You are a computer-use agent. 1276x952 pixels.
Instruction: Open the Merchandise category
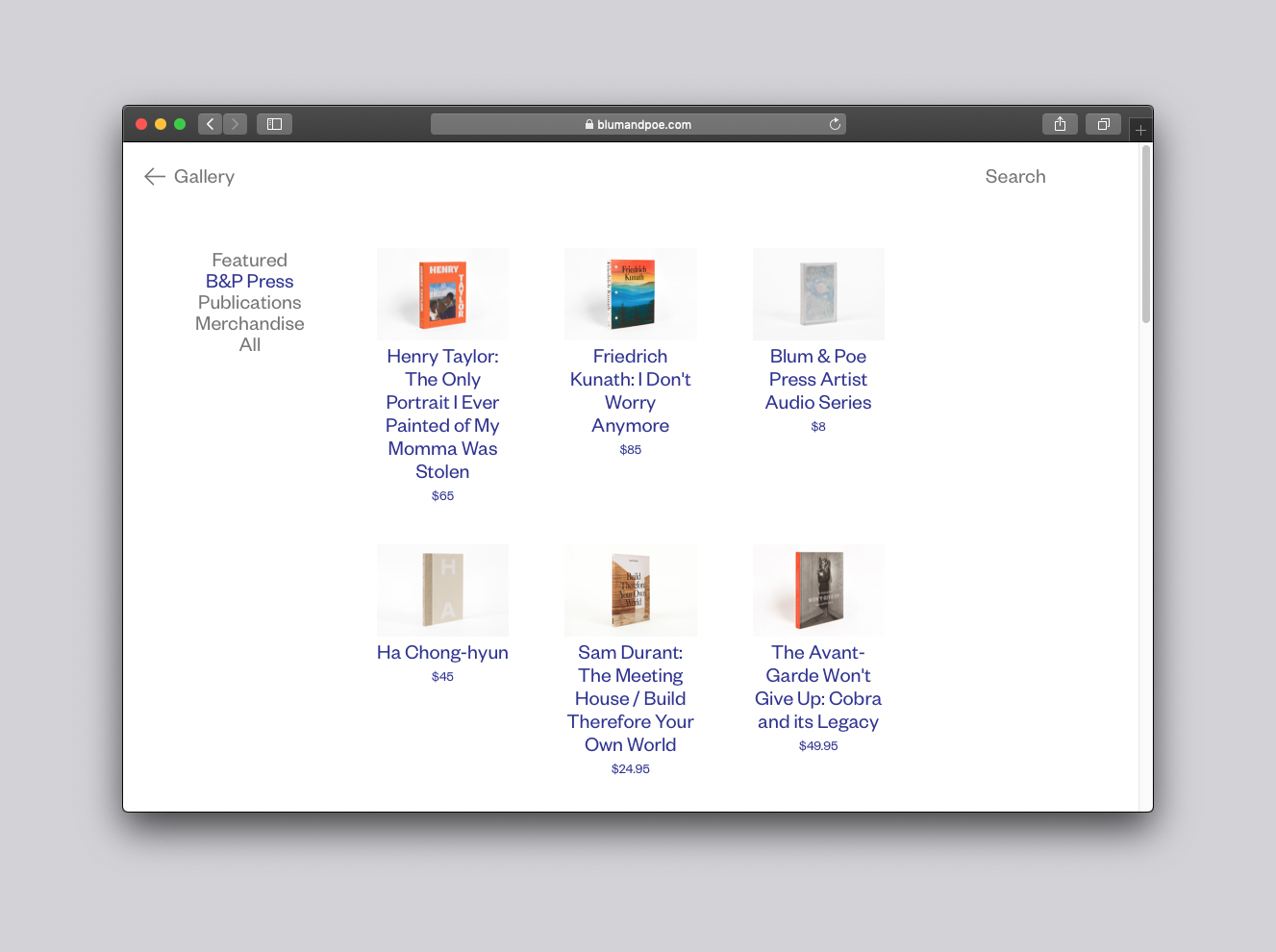(249, 324)
